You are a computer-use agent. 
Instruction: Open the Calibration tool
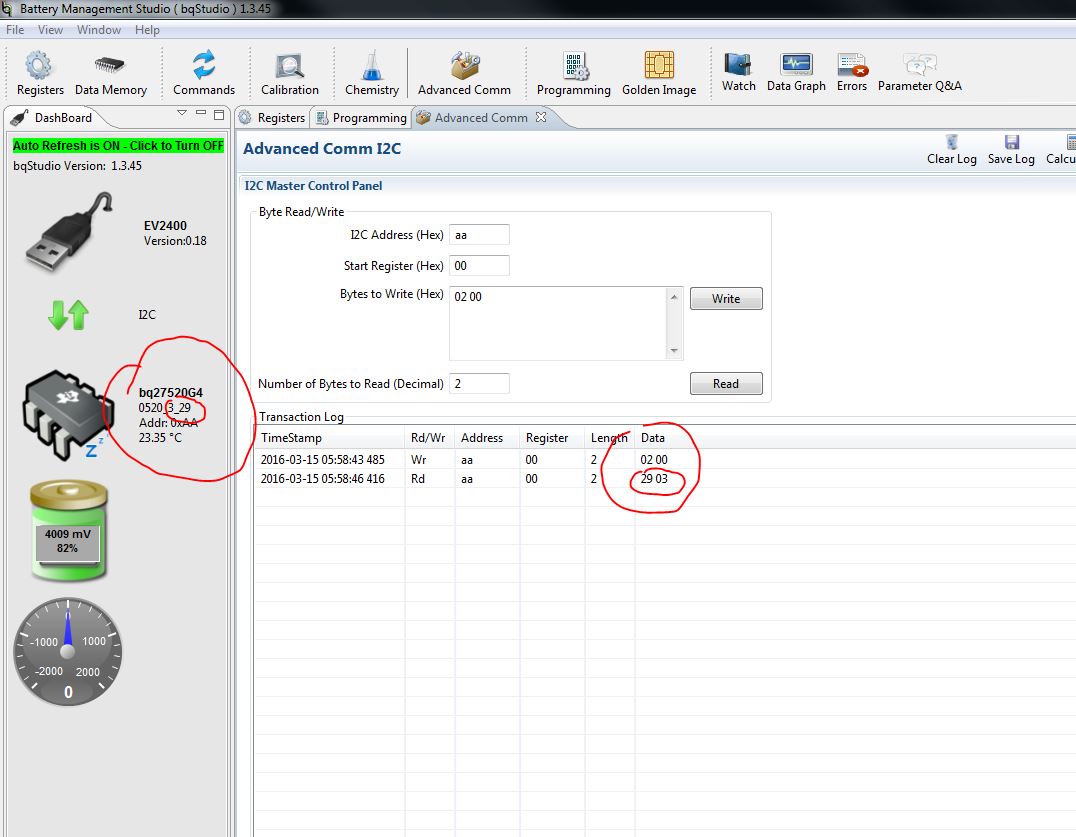290,73
